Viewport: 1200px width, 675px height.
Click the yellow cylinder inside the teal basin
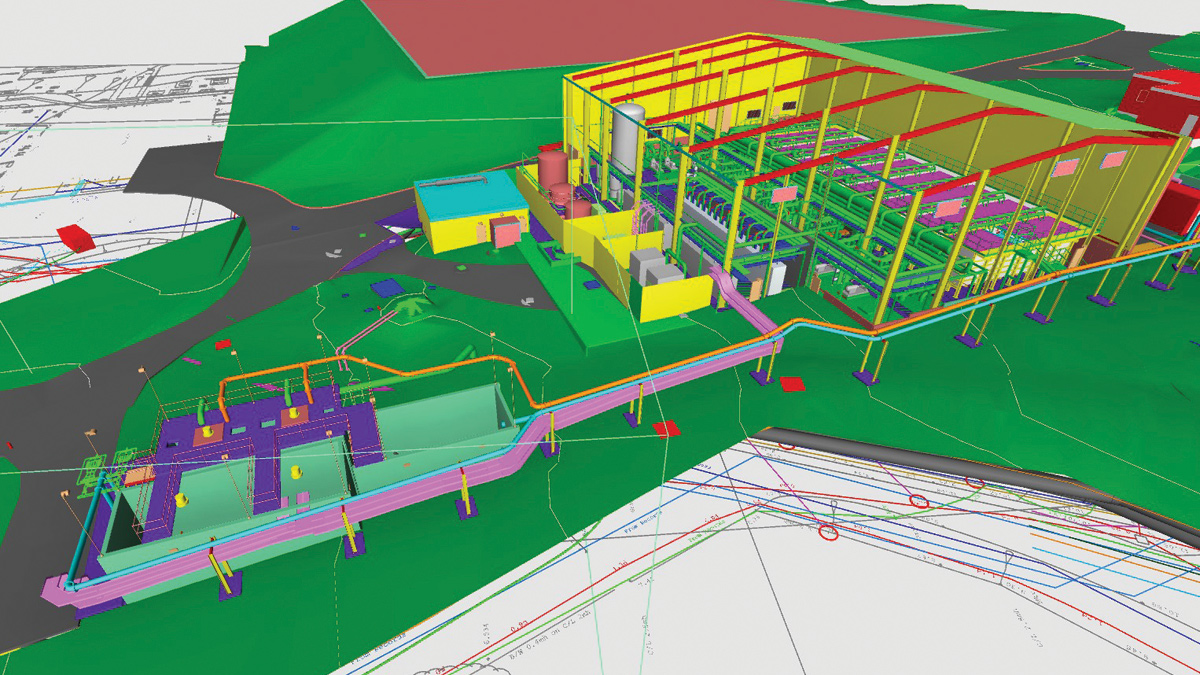(182, 498)
